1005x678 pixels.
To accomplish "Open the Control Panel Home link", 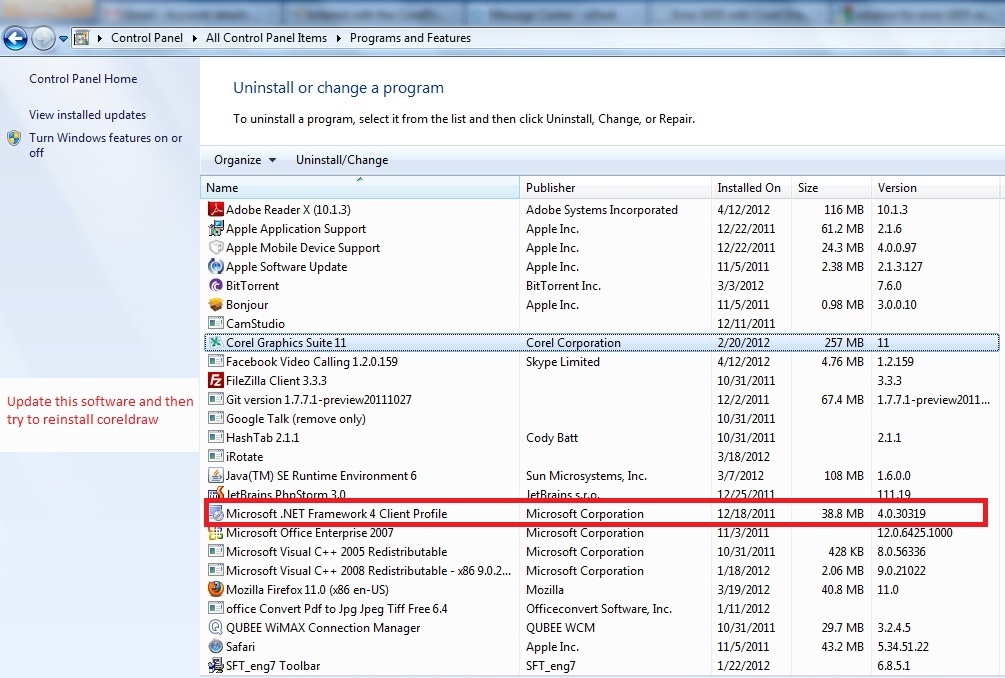I will [83, 79].
